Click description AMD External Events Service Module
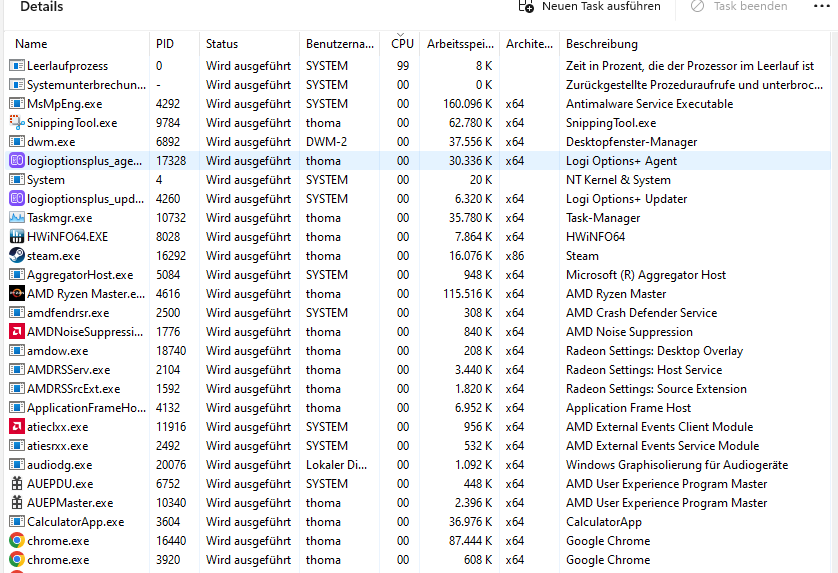This screenshot has height=573, width=838. pyautogui.click(x=662, y=446)
